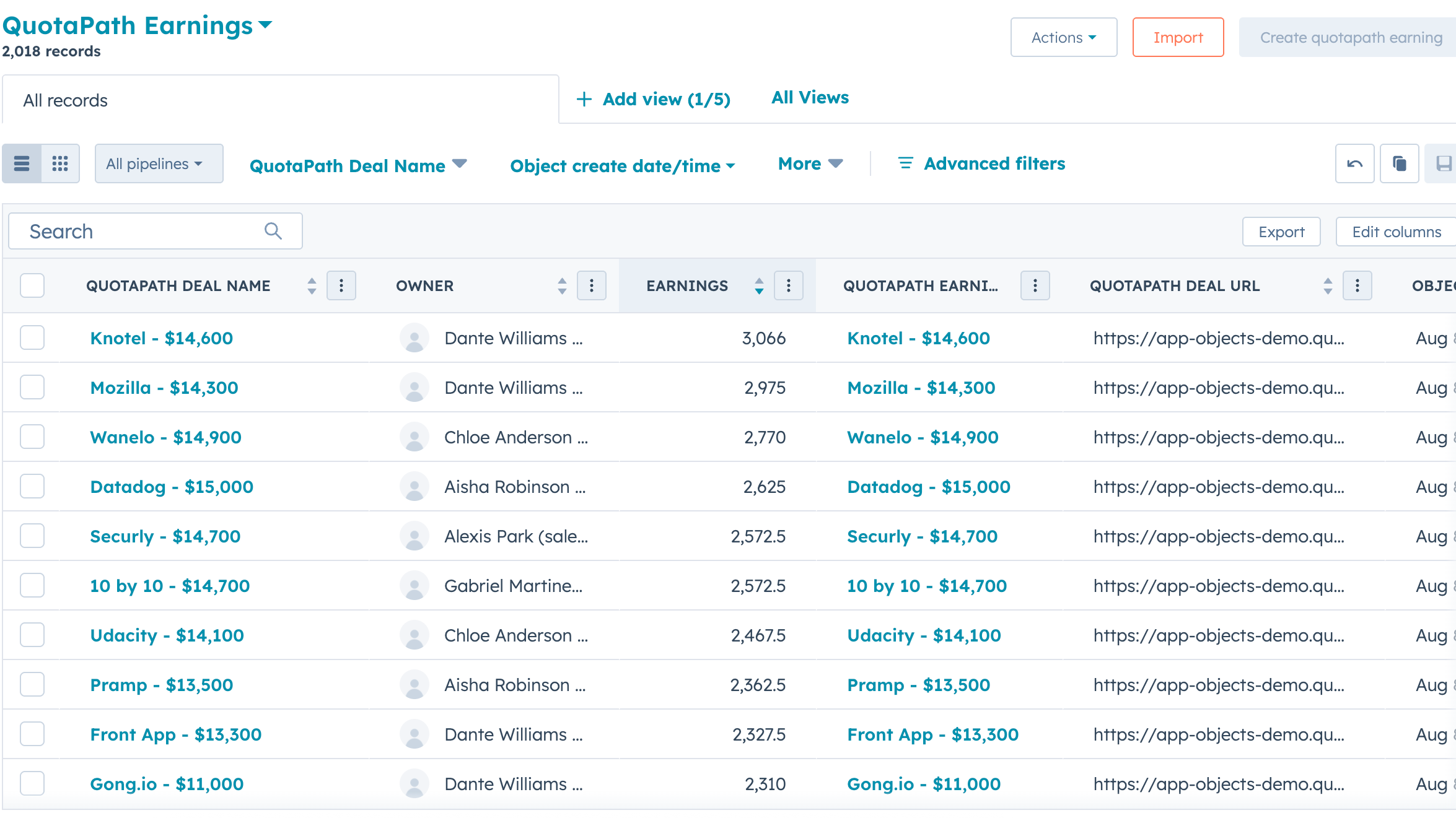Viewport: 1456px width, 818px height.
Task: Click the Import button
Action: tap(1178, 37)
